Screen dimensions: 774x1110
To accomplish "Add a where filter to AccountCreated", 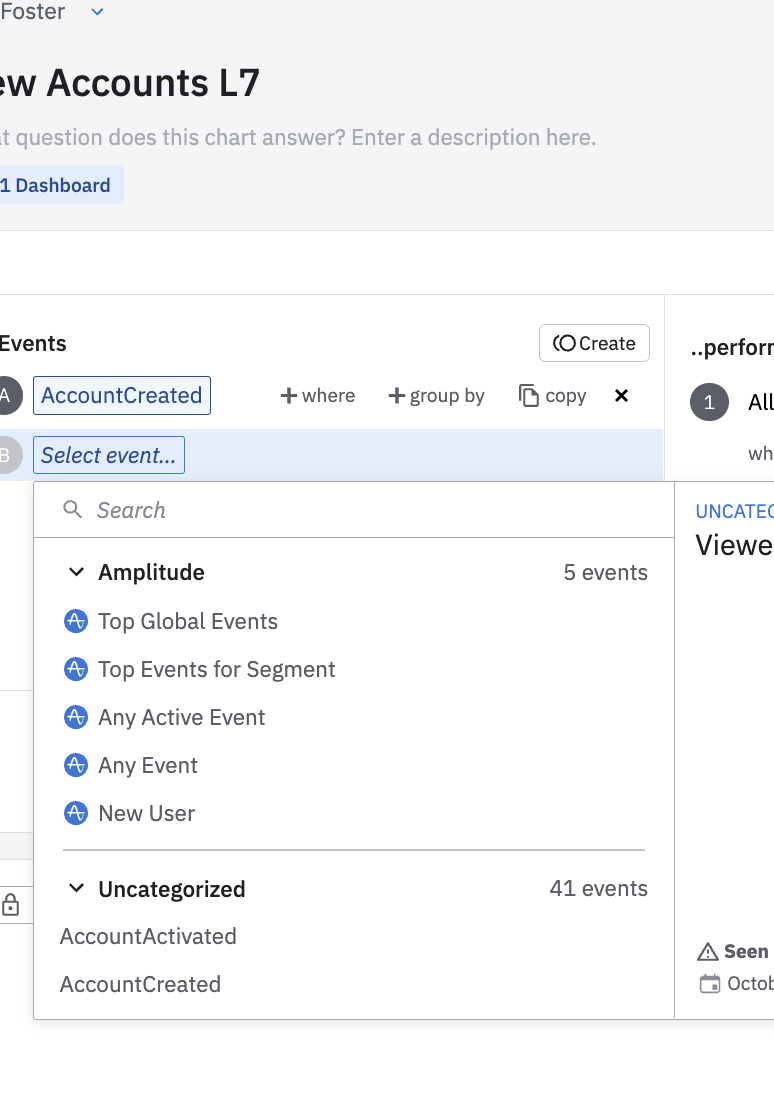I will click(318, 396).
